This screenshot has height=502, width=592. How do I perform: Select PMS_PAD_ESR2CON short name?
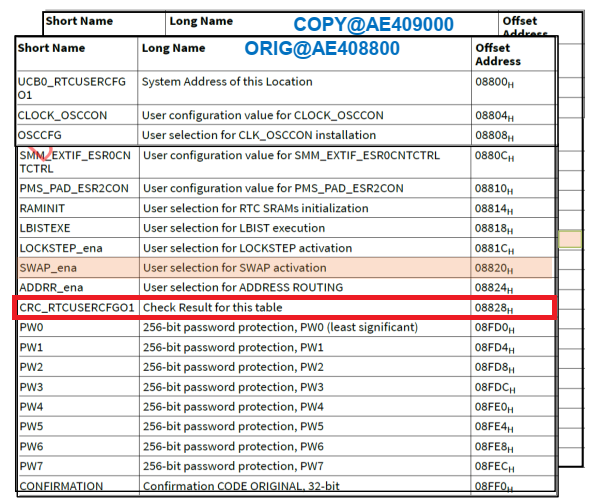(x=74, y=188)
